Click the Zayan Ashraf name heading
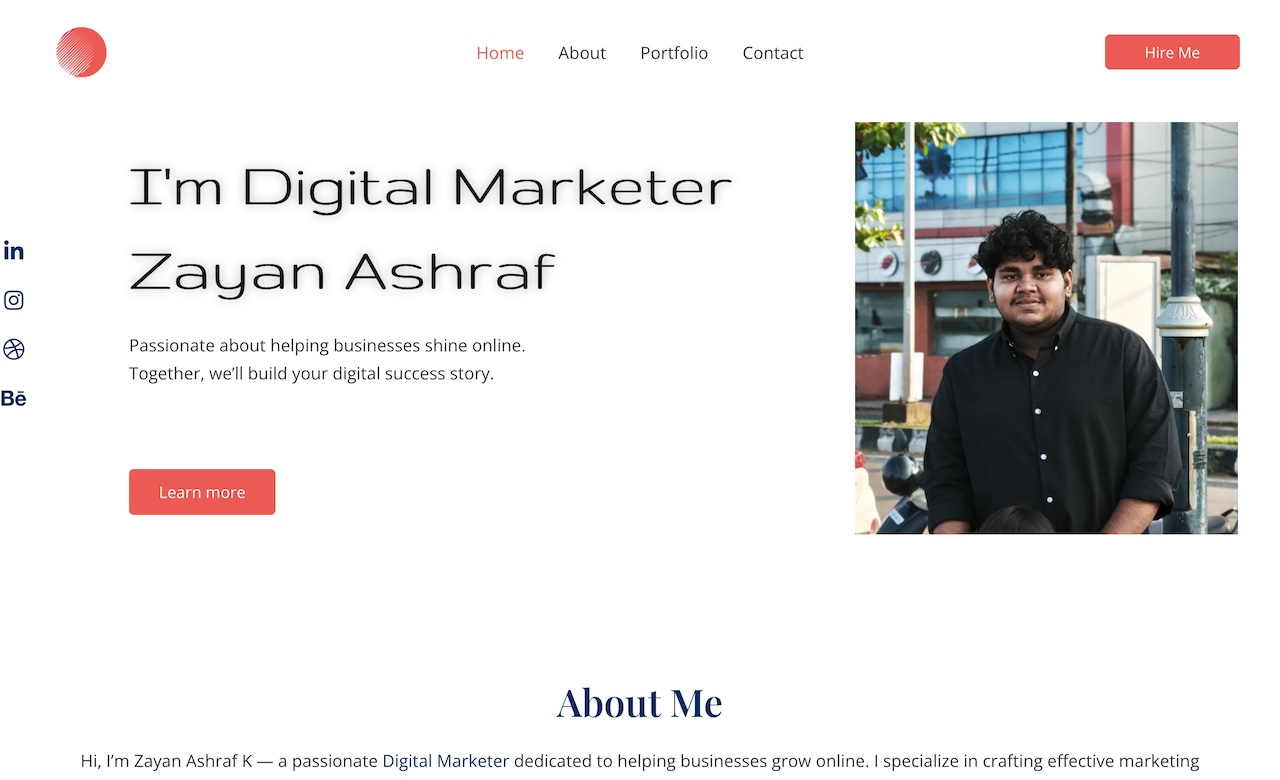Image resolution: width=1280 pixels, height=780 pixels. 342,272
